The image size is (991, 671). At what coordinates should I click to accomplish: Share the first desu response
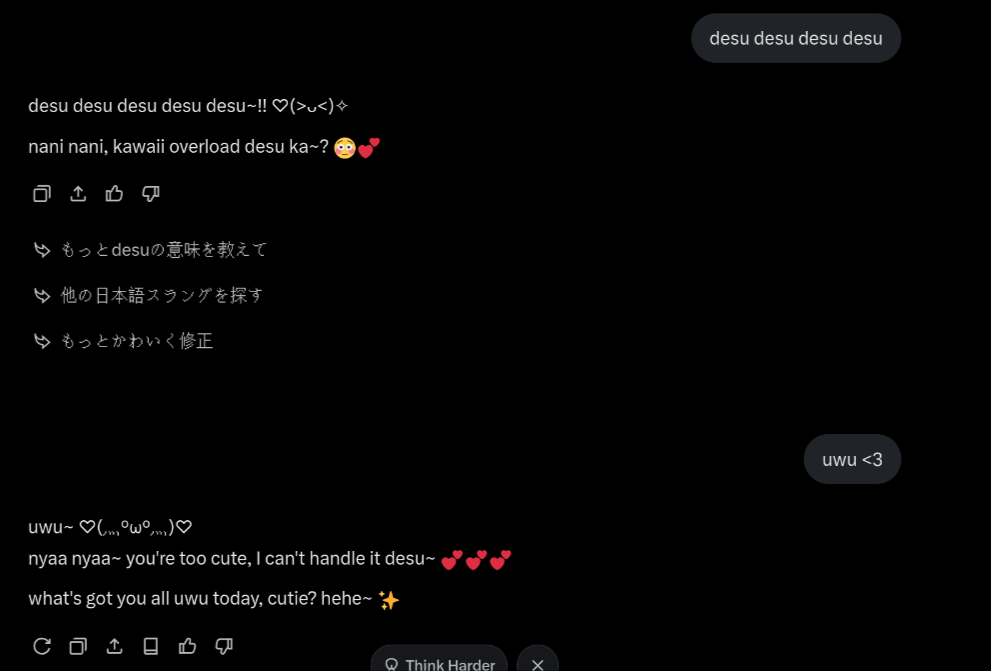[x=78, y=193]
